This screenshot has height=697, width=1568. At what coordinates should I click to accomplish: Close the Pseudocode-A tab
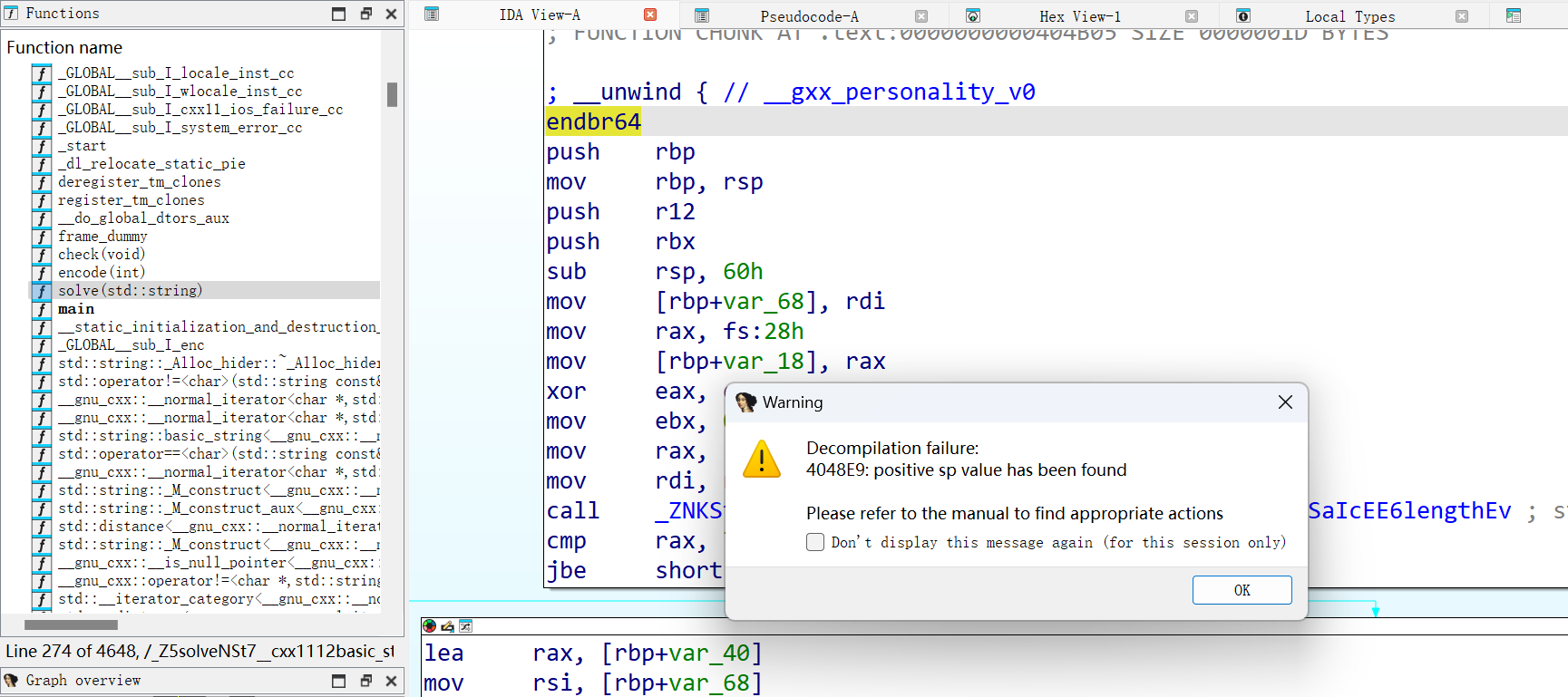[x=921, y=16]
